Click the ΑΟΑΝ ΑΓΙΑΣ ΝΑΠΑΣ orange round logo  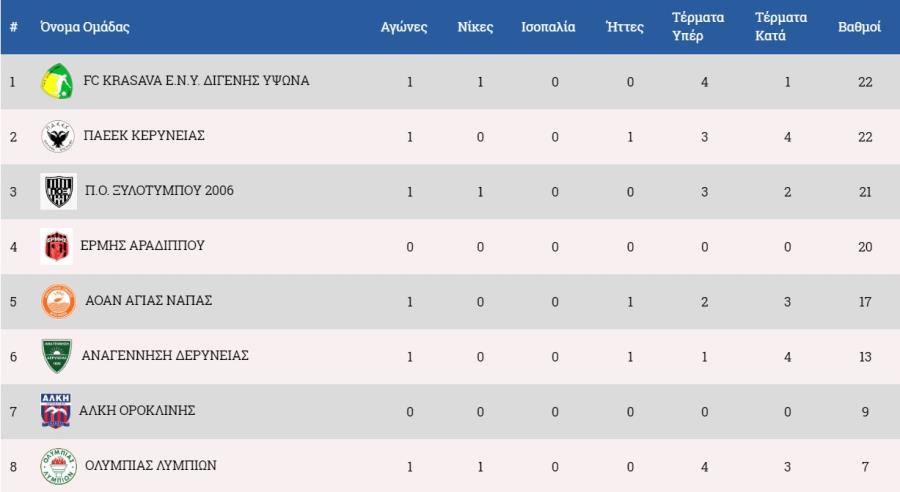[x=59, y=301]
